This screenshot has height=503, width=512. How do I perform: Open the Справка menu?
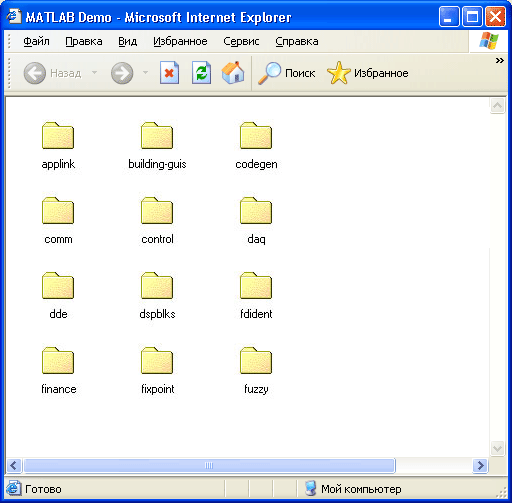pyautogui.click(x=297, y=41)
